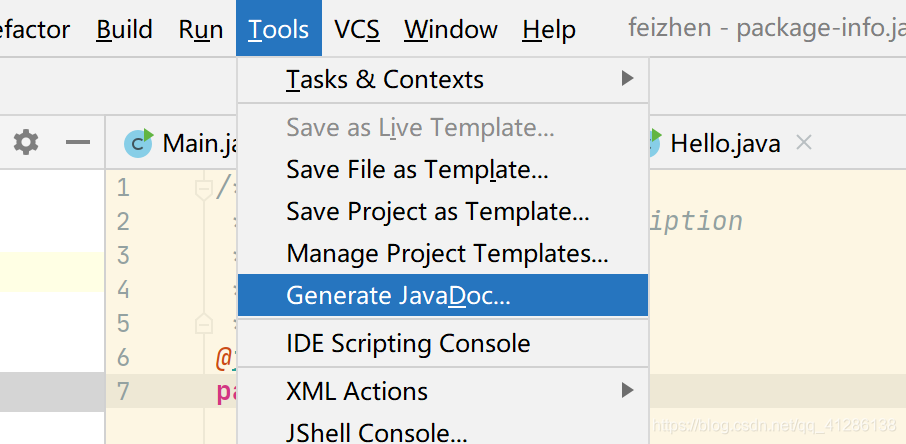Toggle the fold marker at line 5
906x444 pixels.
[204, 323]
